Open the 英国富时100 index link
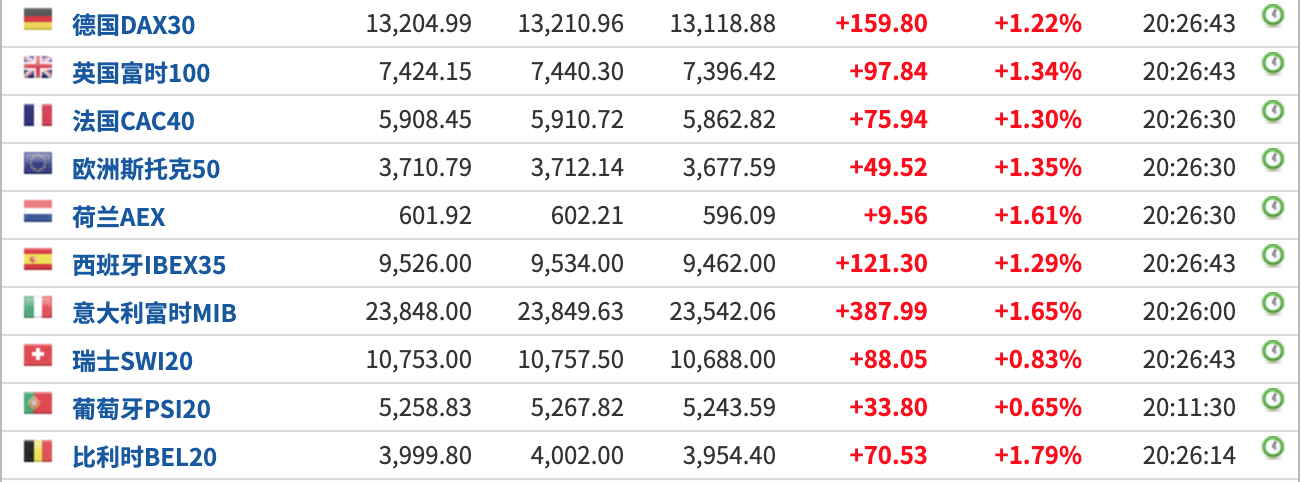The image size is (1302, 482). point(141,72)
